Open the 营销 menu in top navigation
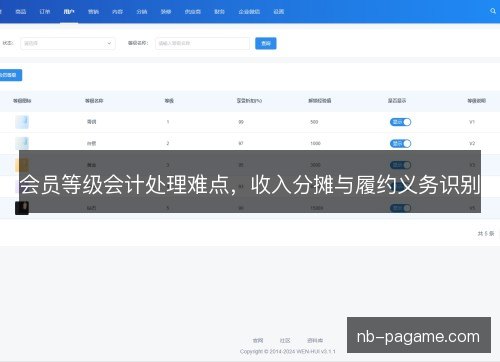Image resolution: width=500 pixels, height=362 pixels. coord(93,12)
